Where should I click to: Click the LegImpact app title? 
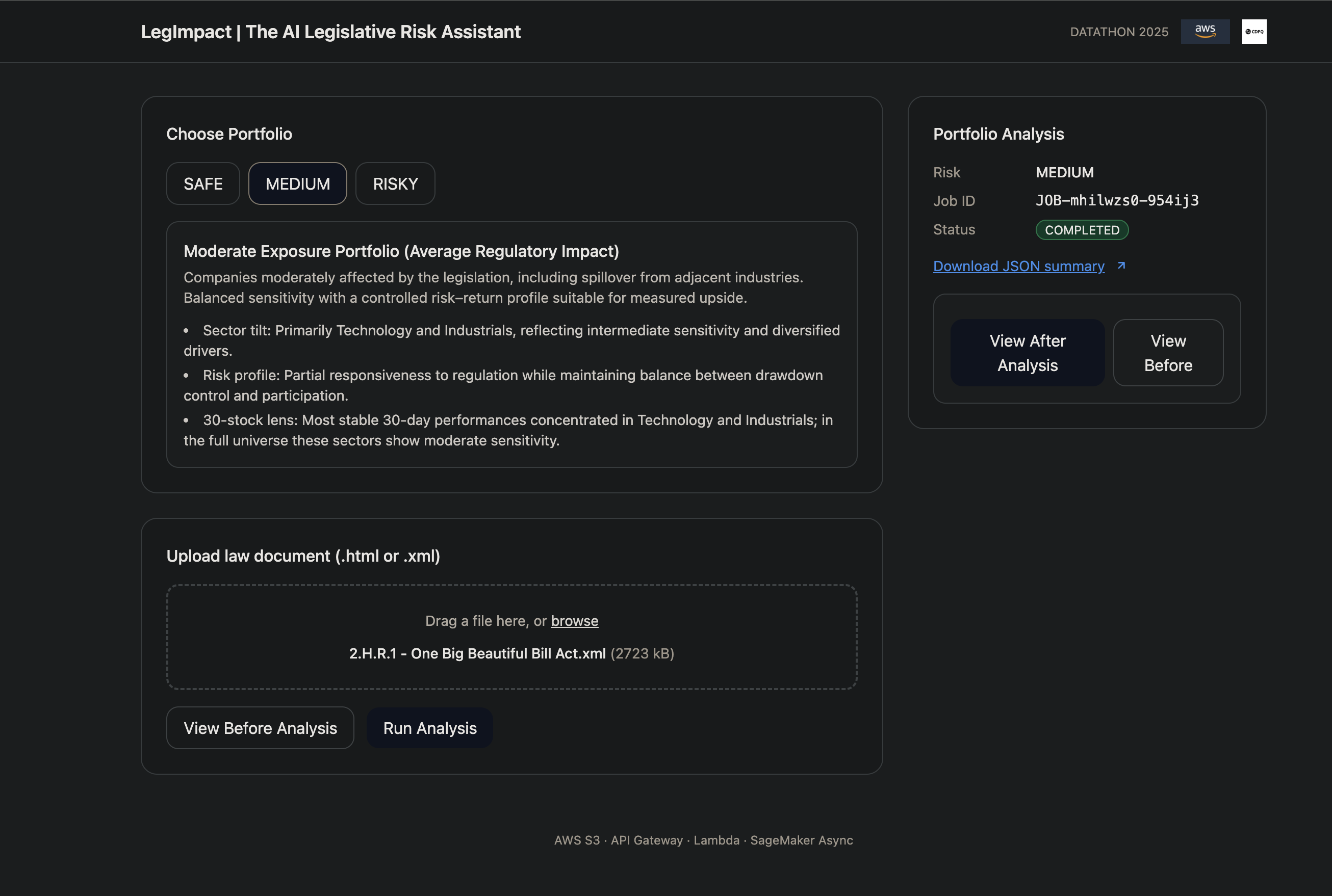(330, 32)
